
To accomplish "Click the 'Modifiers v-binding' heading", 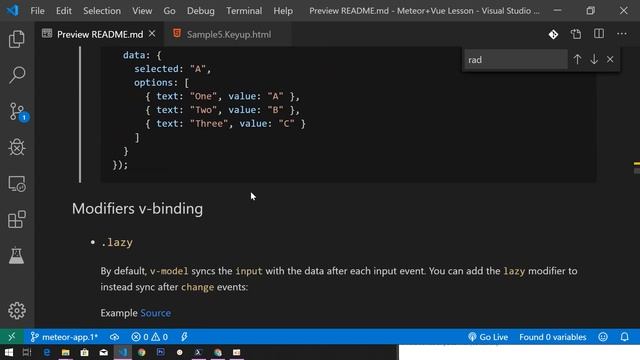I will click(x=137, y=209).
